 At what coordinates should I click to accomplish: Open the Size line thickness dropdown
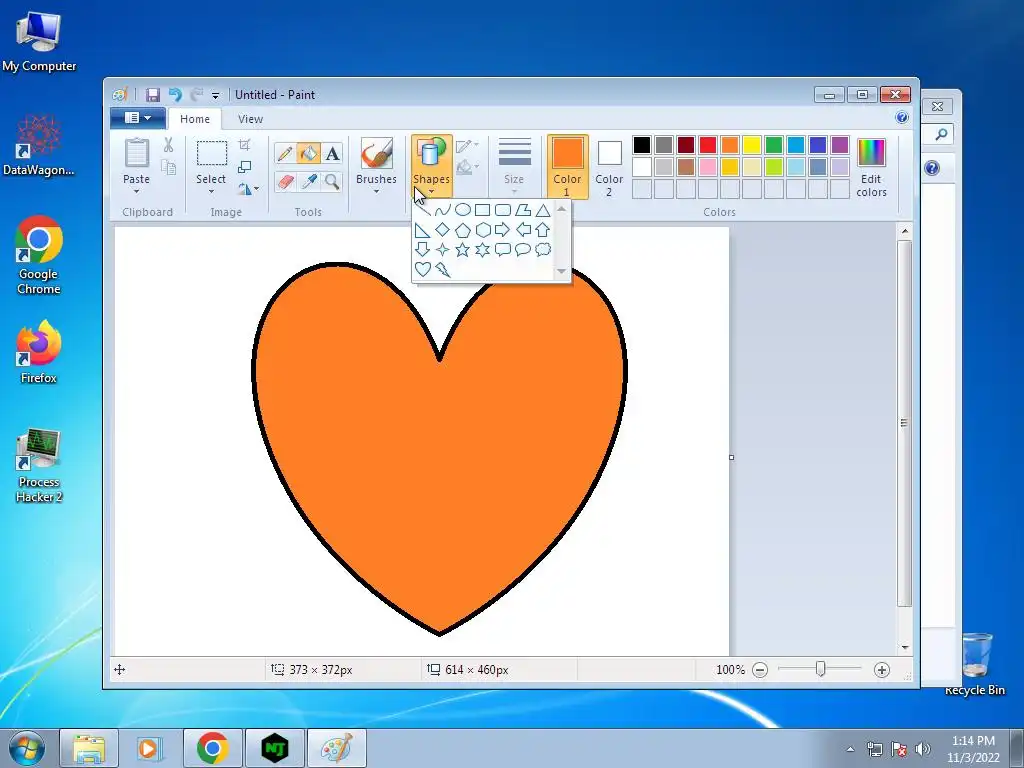point(514,166)
